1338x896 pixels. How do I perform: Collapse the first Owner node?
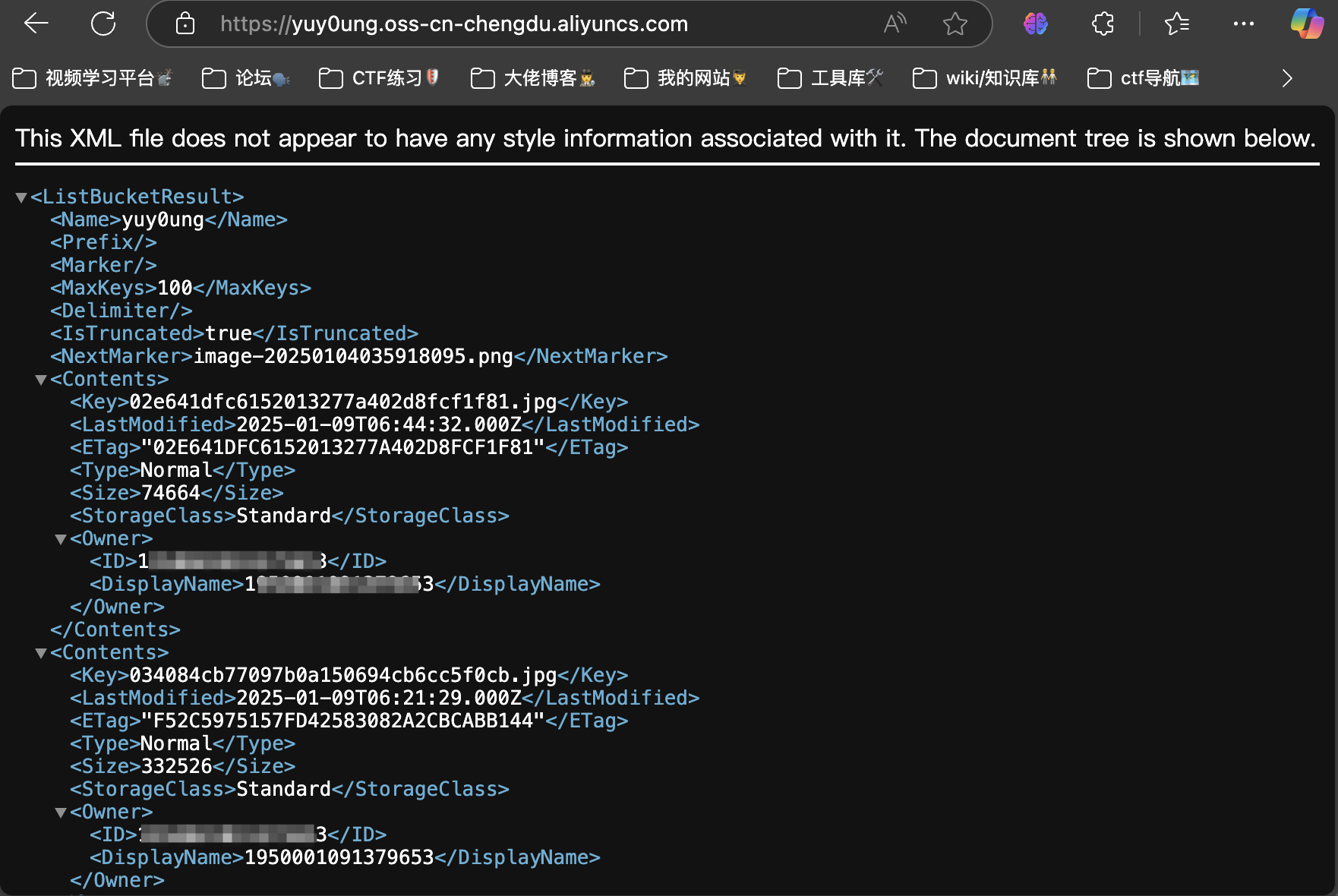point(61,539)
